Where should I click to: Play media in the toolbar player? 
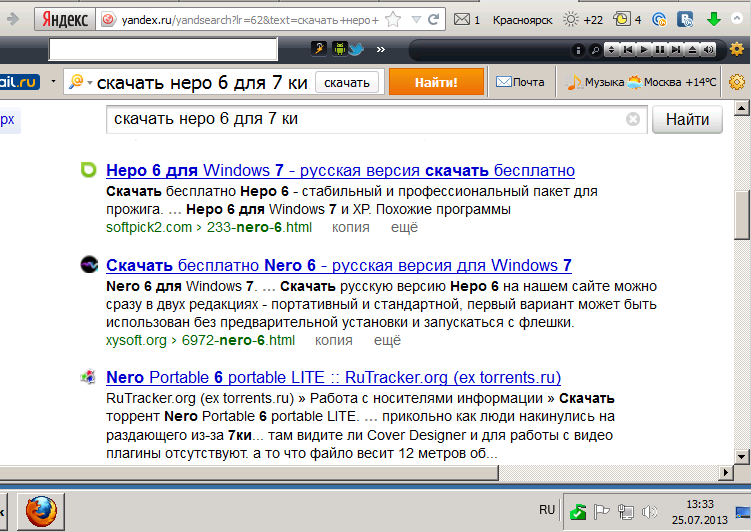pyautogui.click(x=644, y=49)
